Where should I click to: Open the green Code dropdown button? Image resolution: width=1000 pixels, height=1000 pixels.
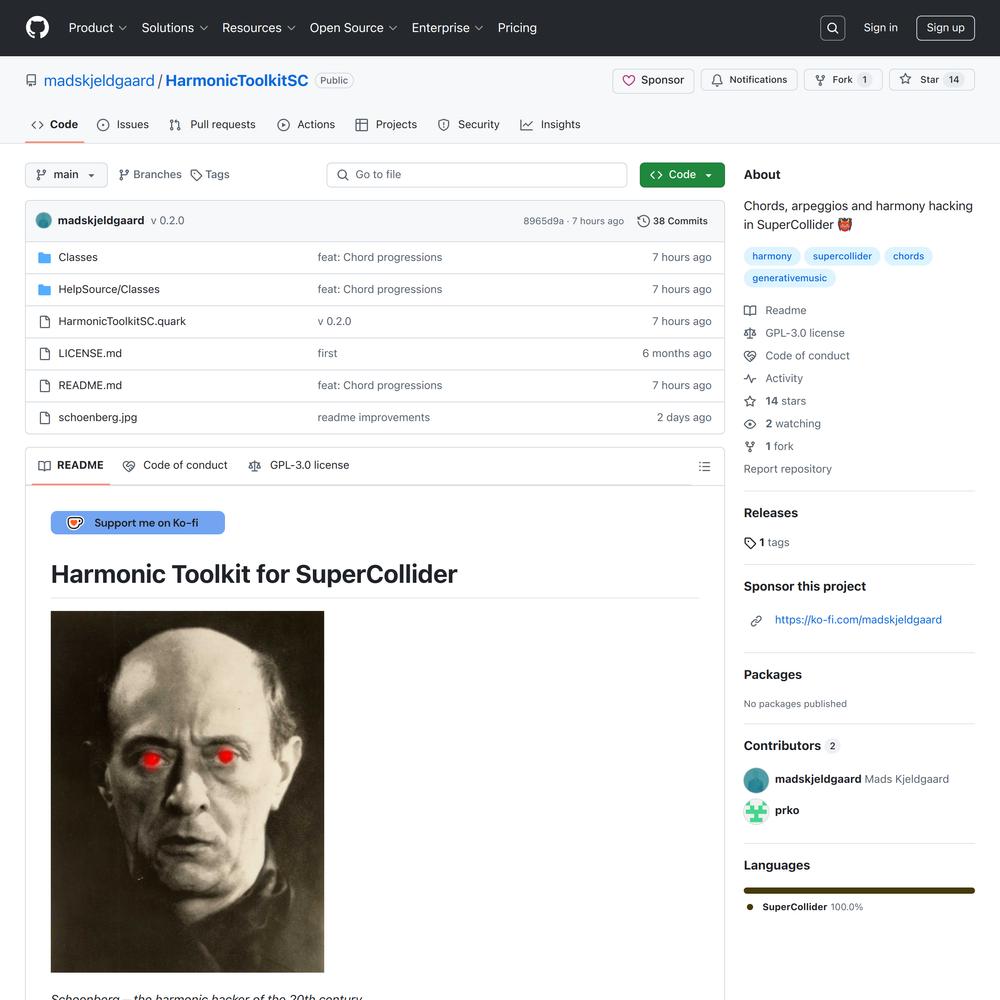pyautogui.click(x=682, y=175)
